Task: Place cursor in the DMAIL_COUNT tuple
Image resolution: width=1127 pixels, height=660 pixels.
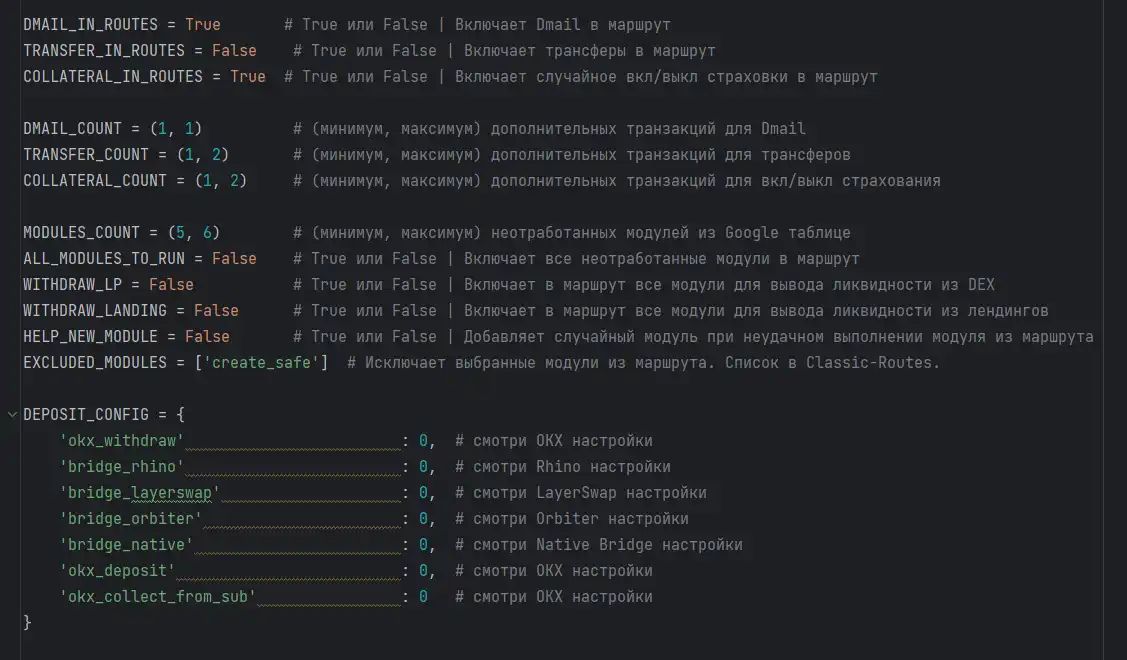Action: pyautogui.click(x=176, y=128)
